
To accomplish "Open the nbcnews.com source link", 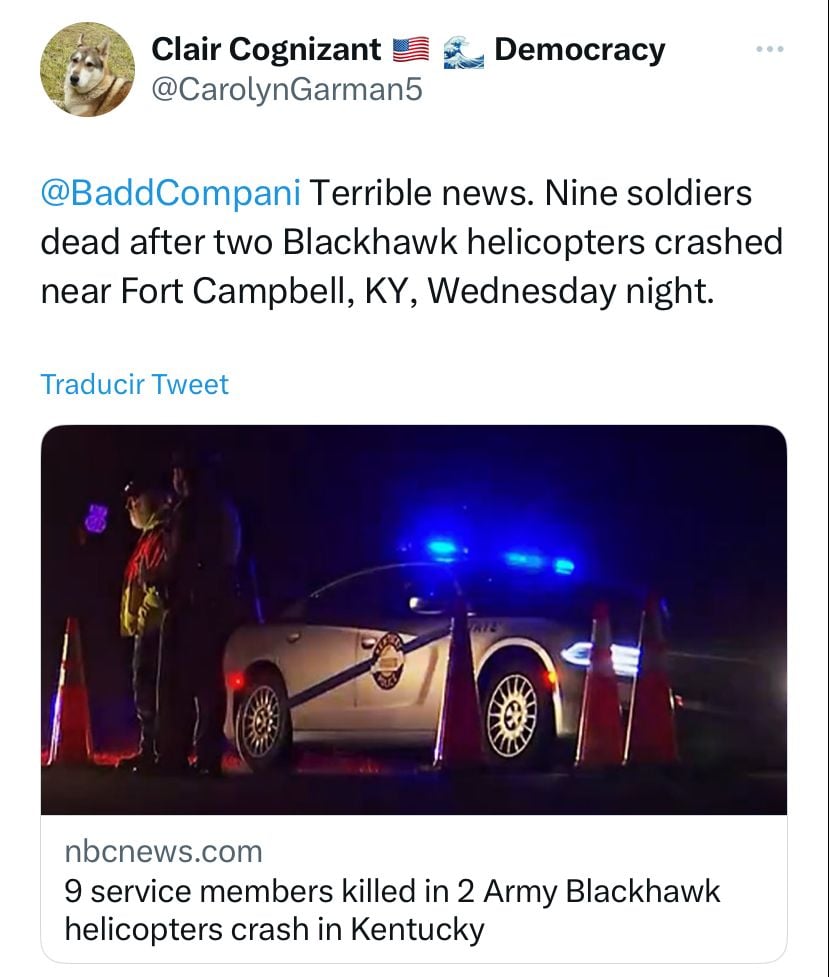I will click(x=163, y=851).
